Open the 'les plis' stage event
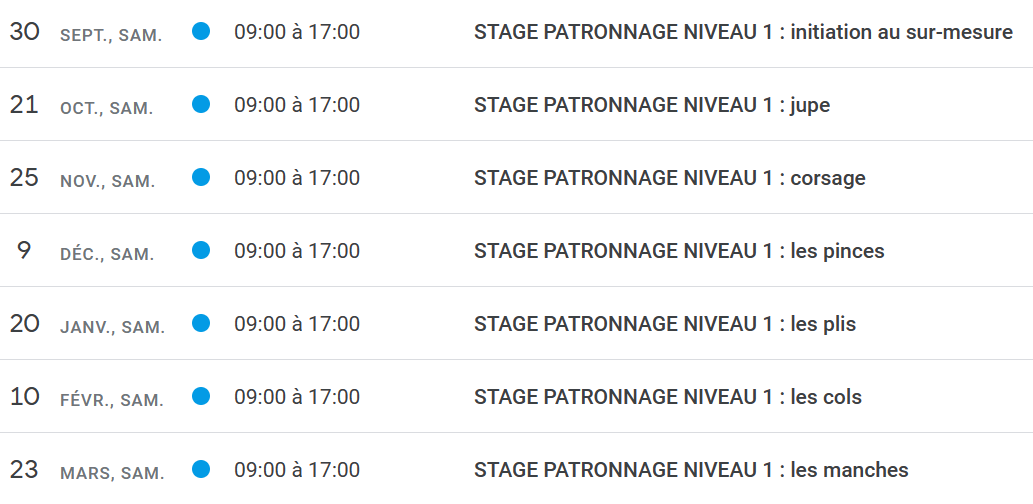The width and height of the screenshot is (1033, 504). [665, 324]
